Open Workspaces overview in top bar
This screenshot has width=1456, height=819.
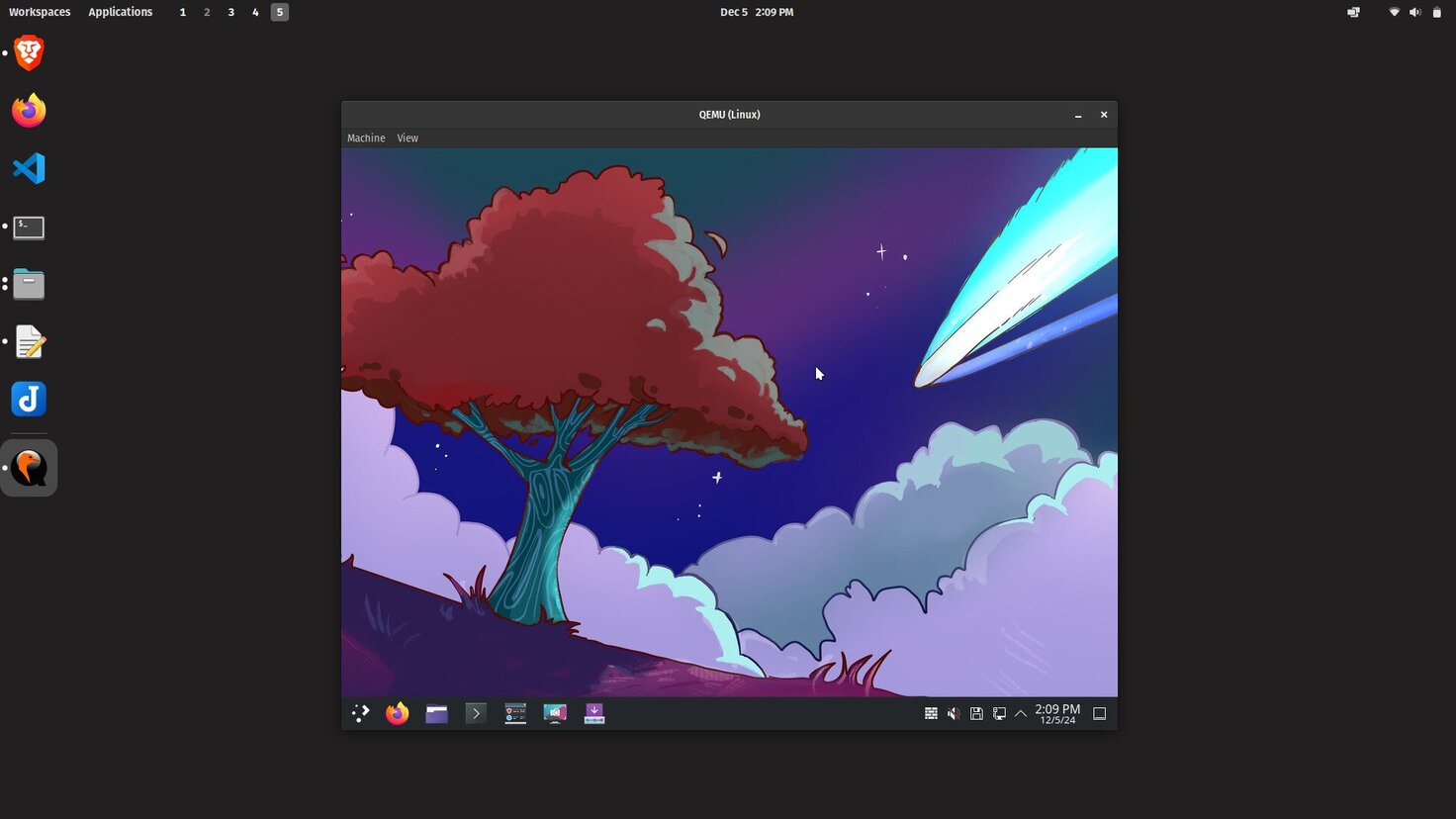40,12
